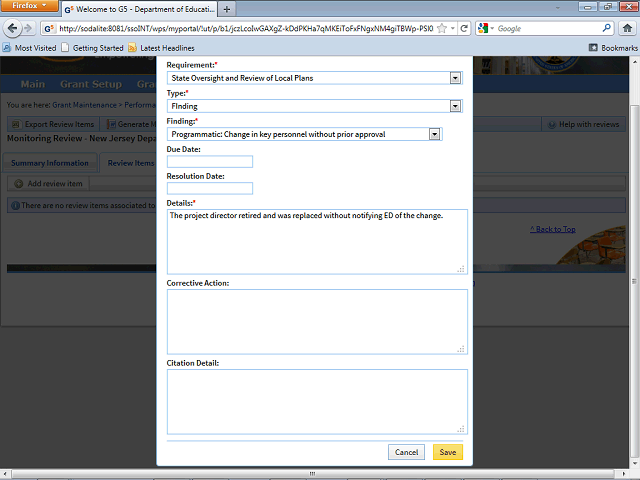Click the browser Forward arrow button
This screenshot has height=480, width=640.
click(28, 28)
